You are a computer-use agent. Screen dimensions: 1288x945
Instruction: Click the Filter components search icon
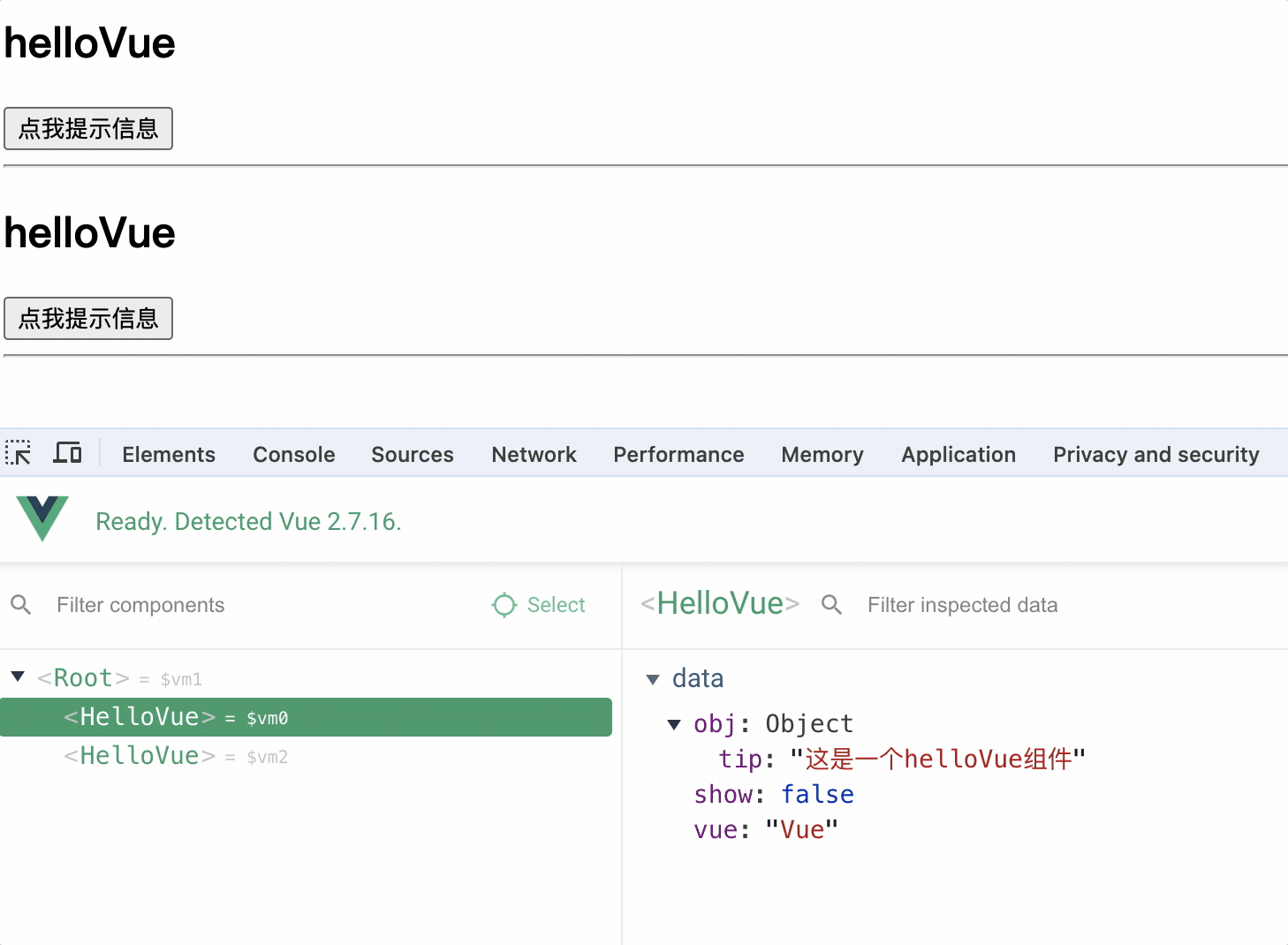21,605
